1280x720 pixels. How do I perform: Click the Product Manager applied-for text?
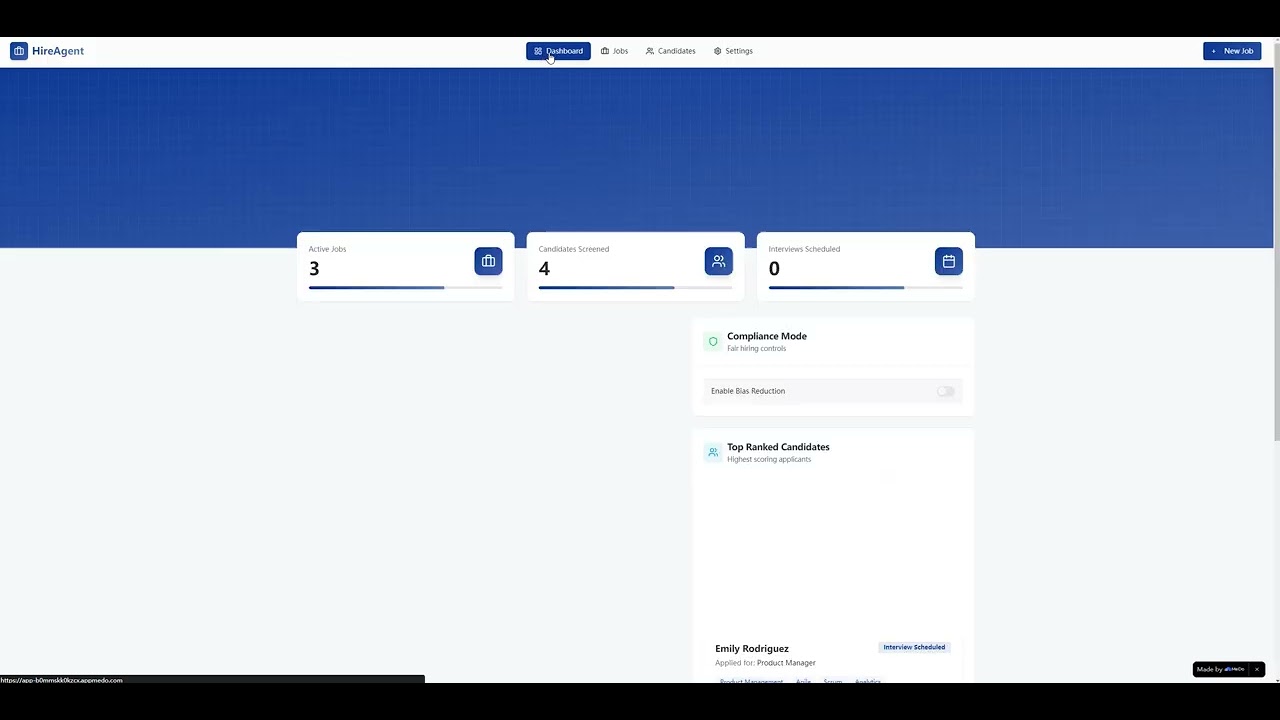(x=786, y=663)
